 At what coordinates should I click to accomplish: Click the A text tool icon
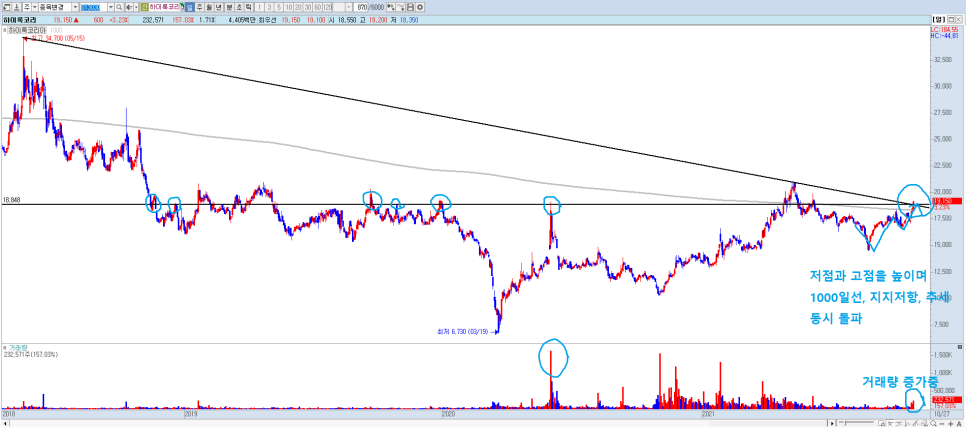[x=959, y=424]
